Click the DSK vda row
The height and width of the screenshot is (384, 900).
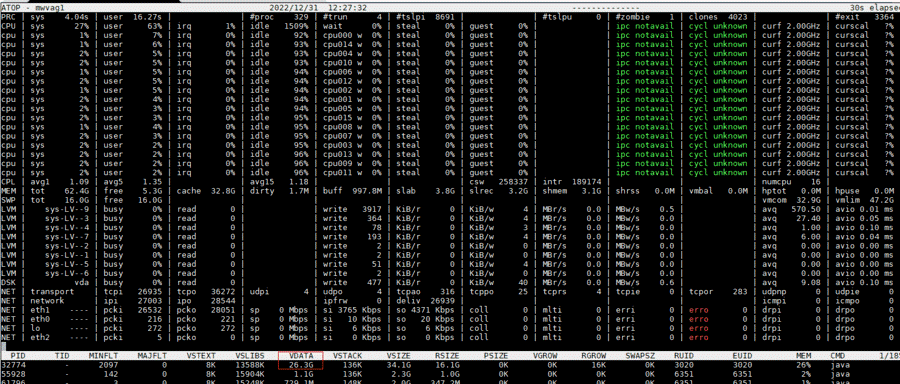450,282
